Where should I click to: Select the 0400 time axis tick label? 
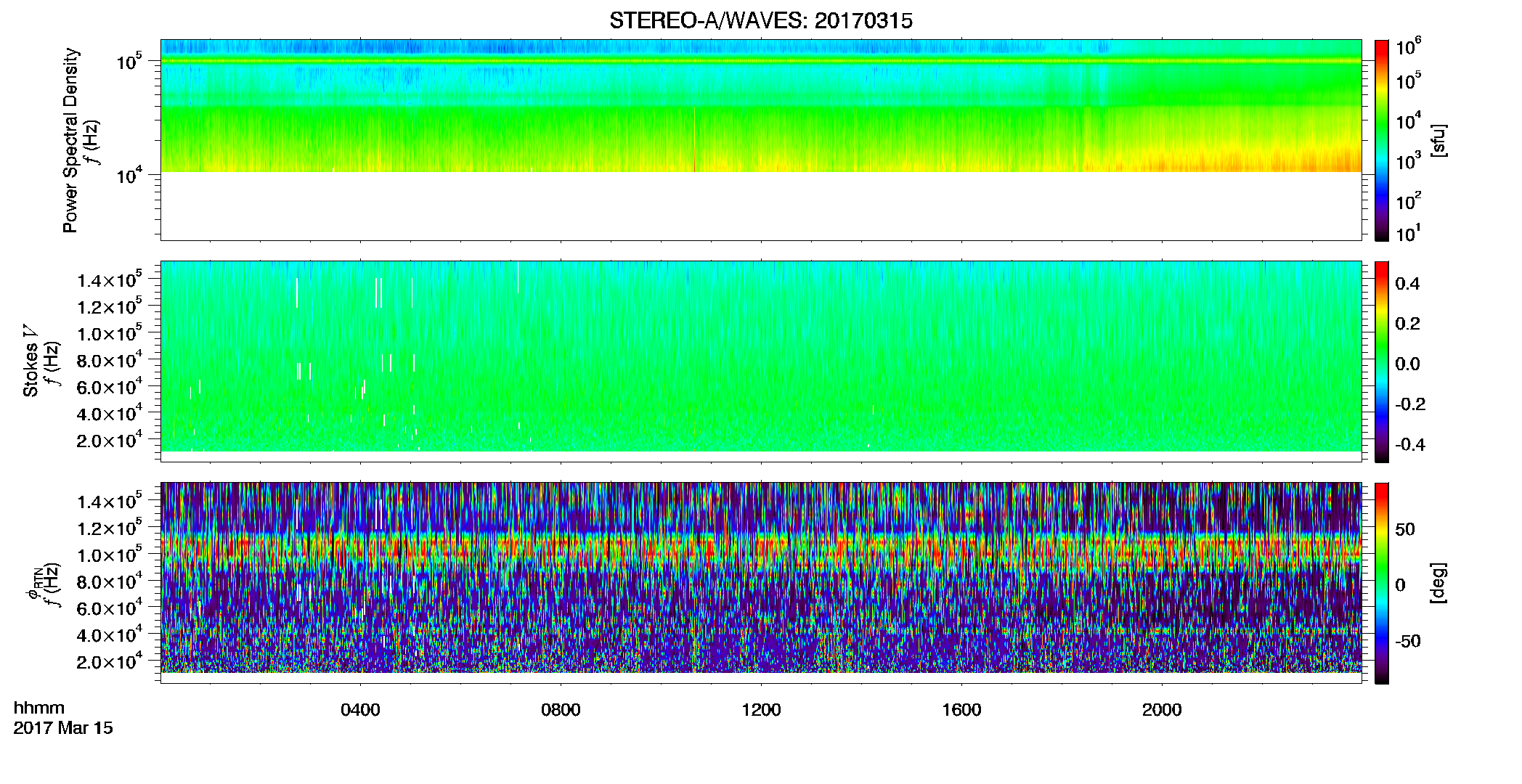point(360,710)
